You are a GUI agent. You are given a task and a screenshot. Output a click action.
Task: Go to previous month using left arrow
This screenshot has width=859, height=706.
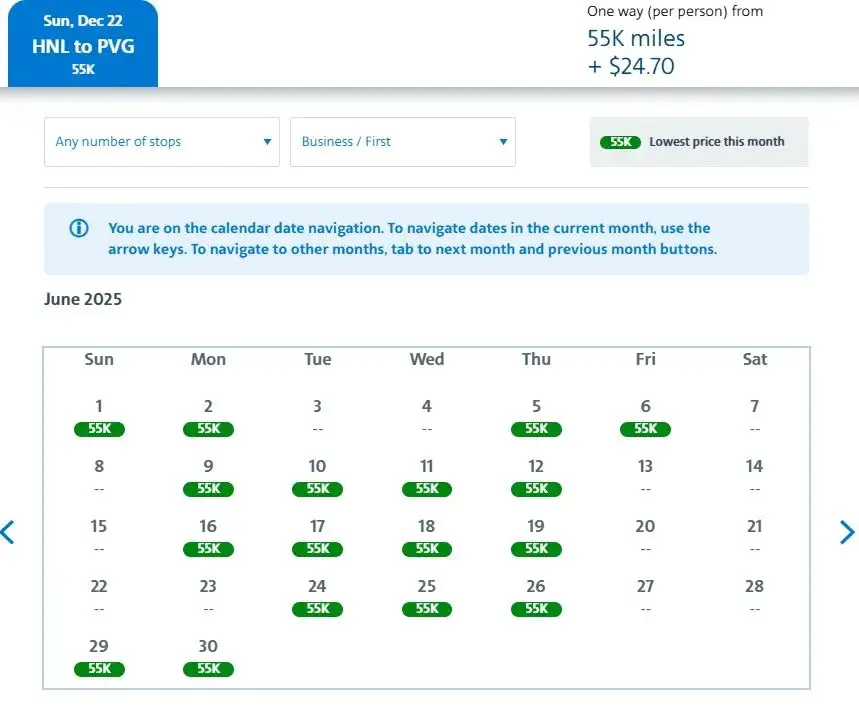(x=8, y=532)
